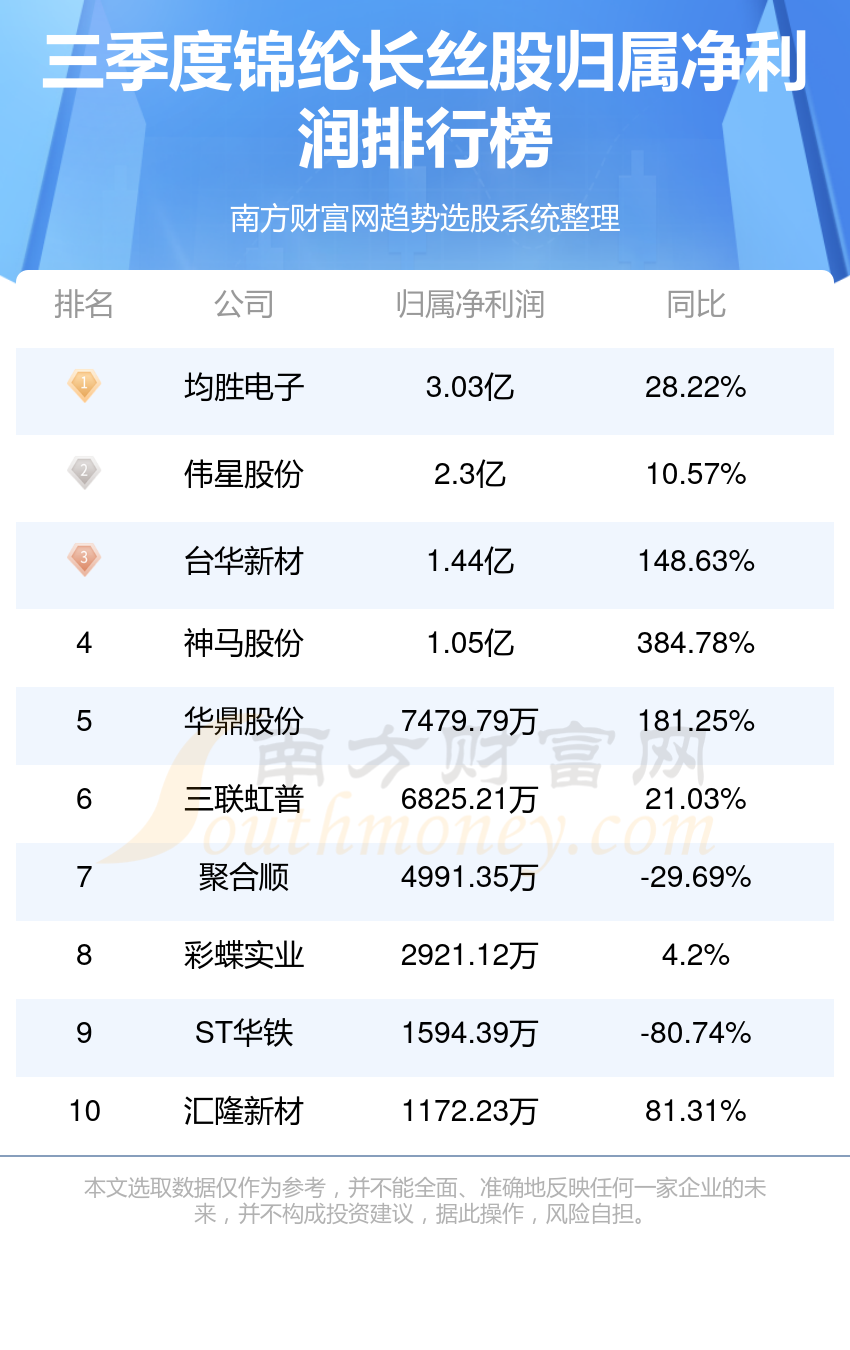This screenshot has height=1350, width=850.
Task: Click the 3.03亿 net profit value
Action: coord(470,387)
